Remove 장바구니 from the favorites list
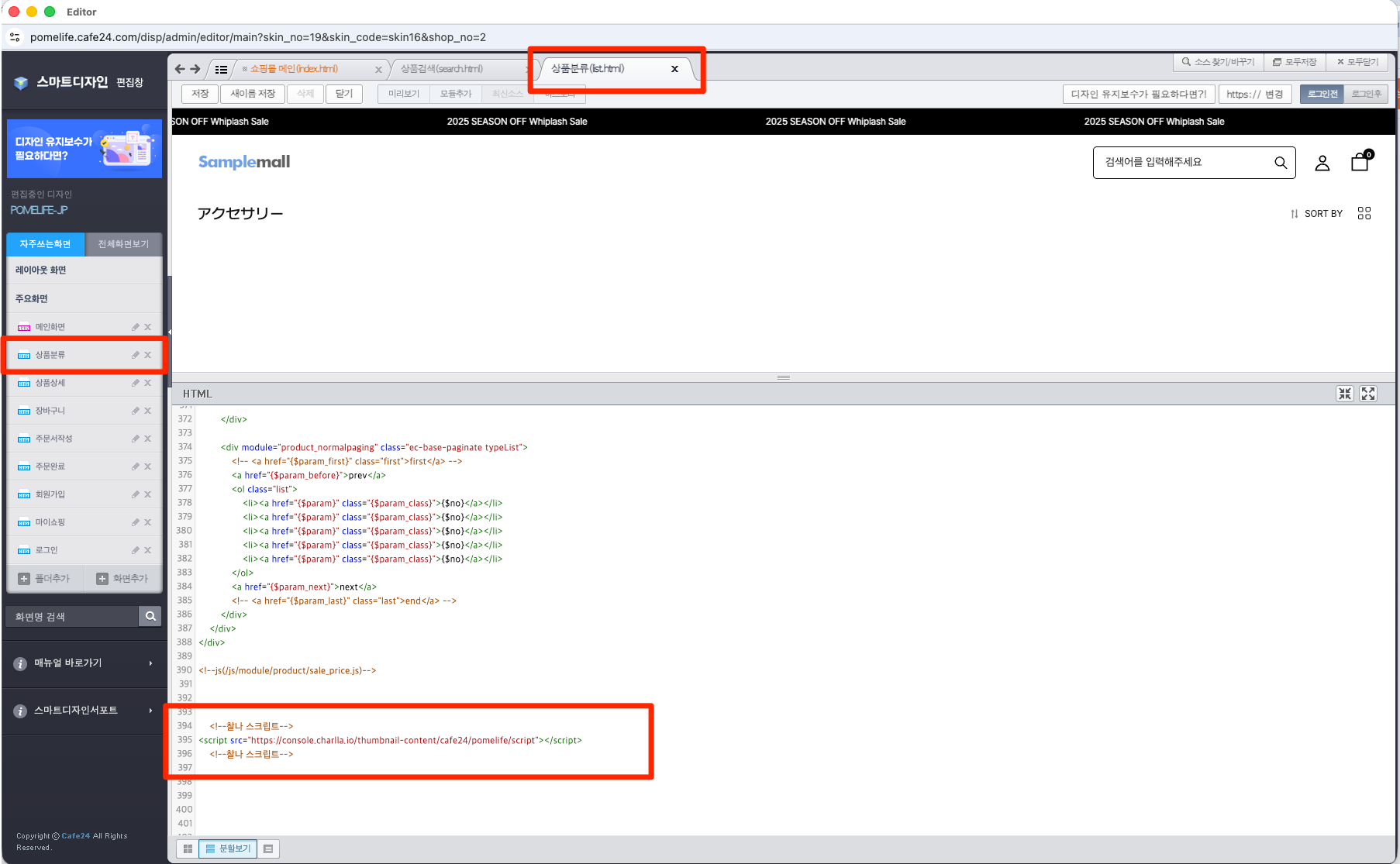 (x=148, y=411)
